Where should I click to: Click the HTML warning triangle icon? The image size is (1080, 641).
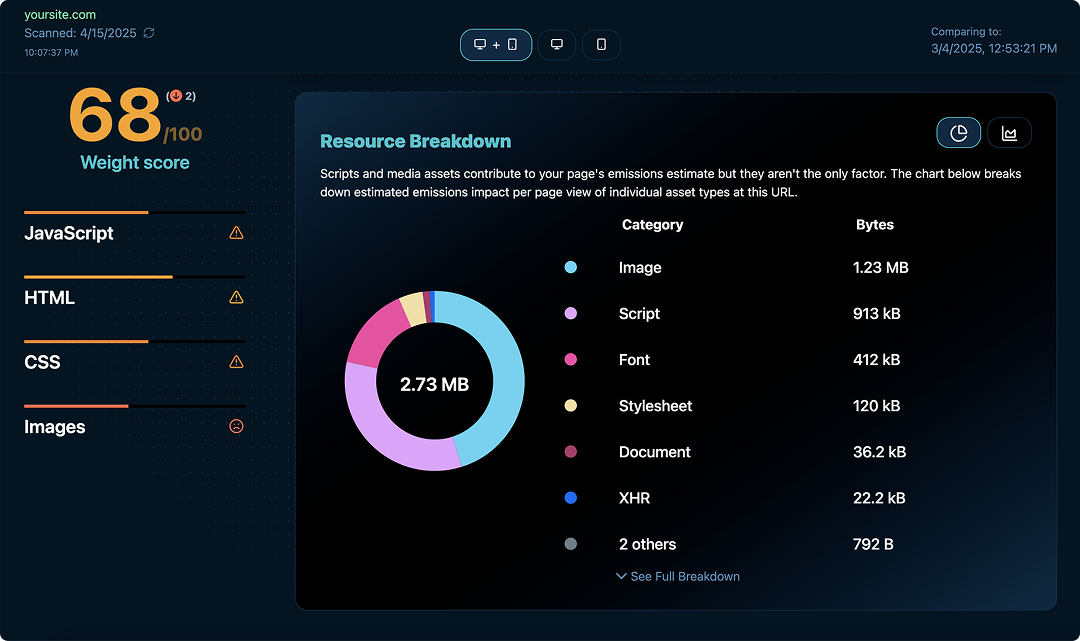click(x=236, y=297)
